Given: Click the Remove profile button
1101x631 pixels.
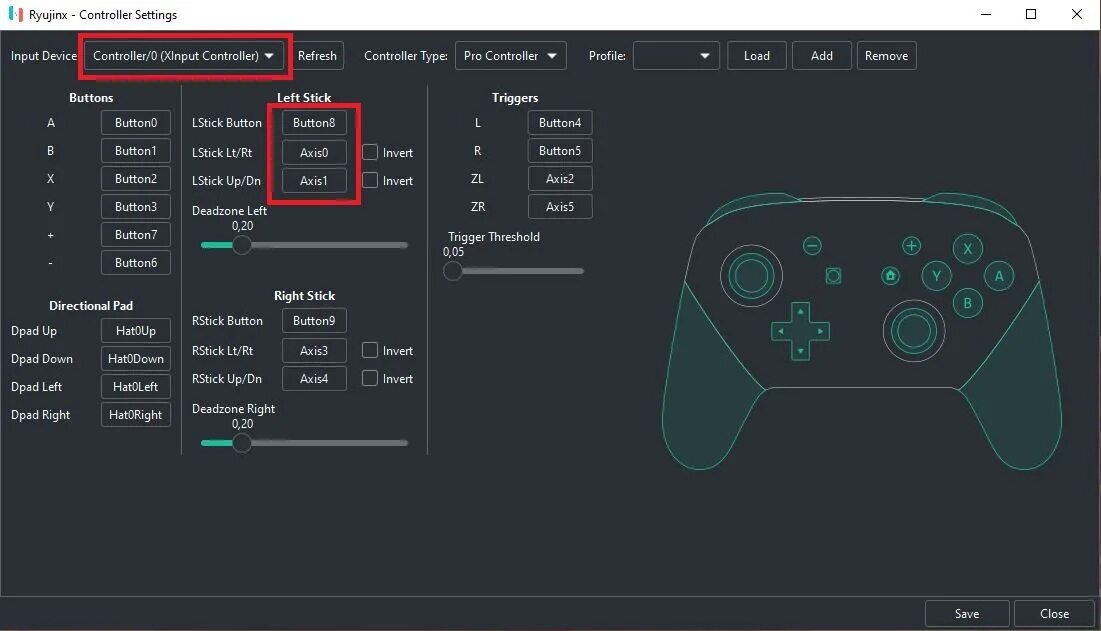Looking at the screenshot, I should click(x=886, y=55).
